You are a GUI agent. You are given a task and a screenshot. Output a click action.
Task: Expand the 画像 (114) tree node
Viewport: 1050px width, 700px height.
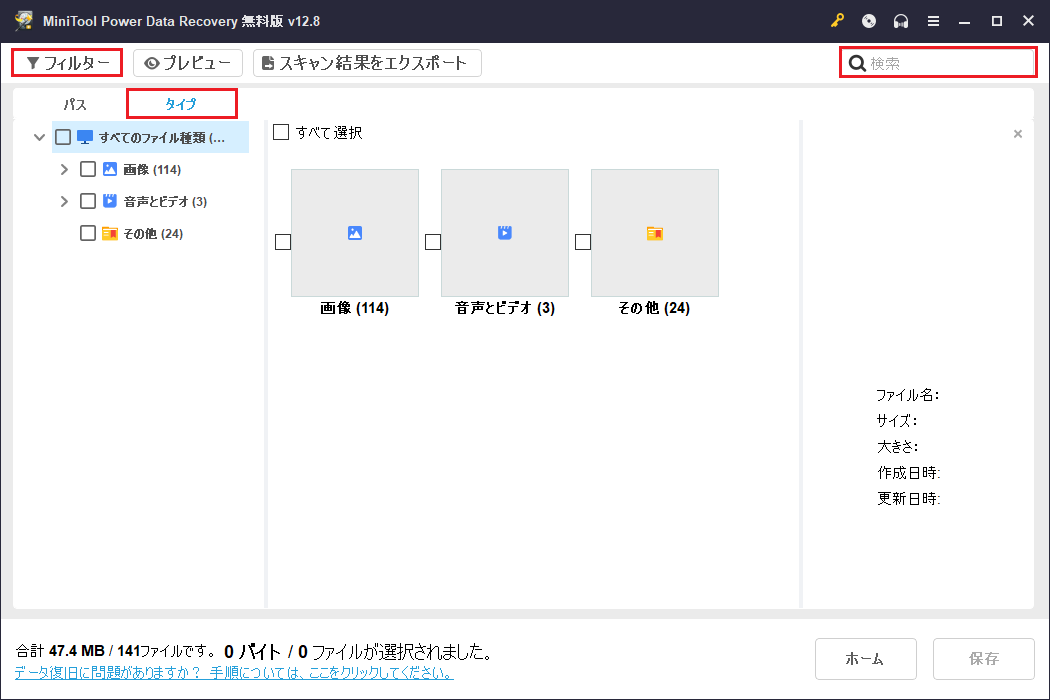click(64, 169)
